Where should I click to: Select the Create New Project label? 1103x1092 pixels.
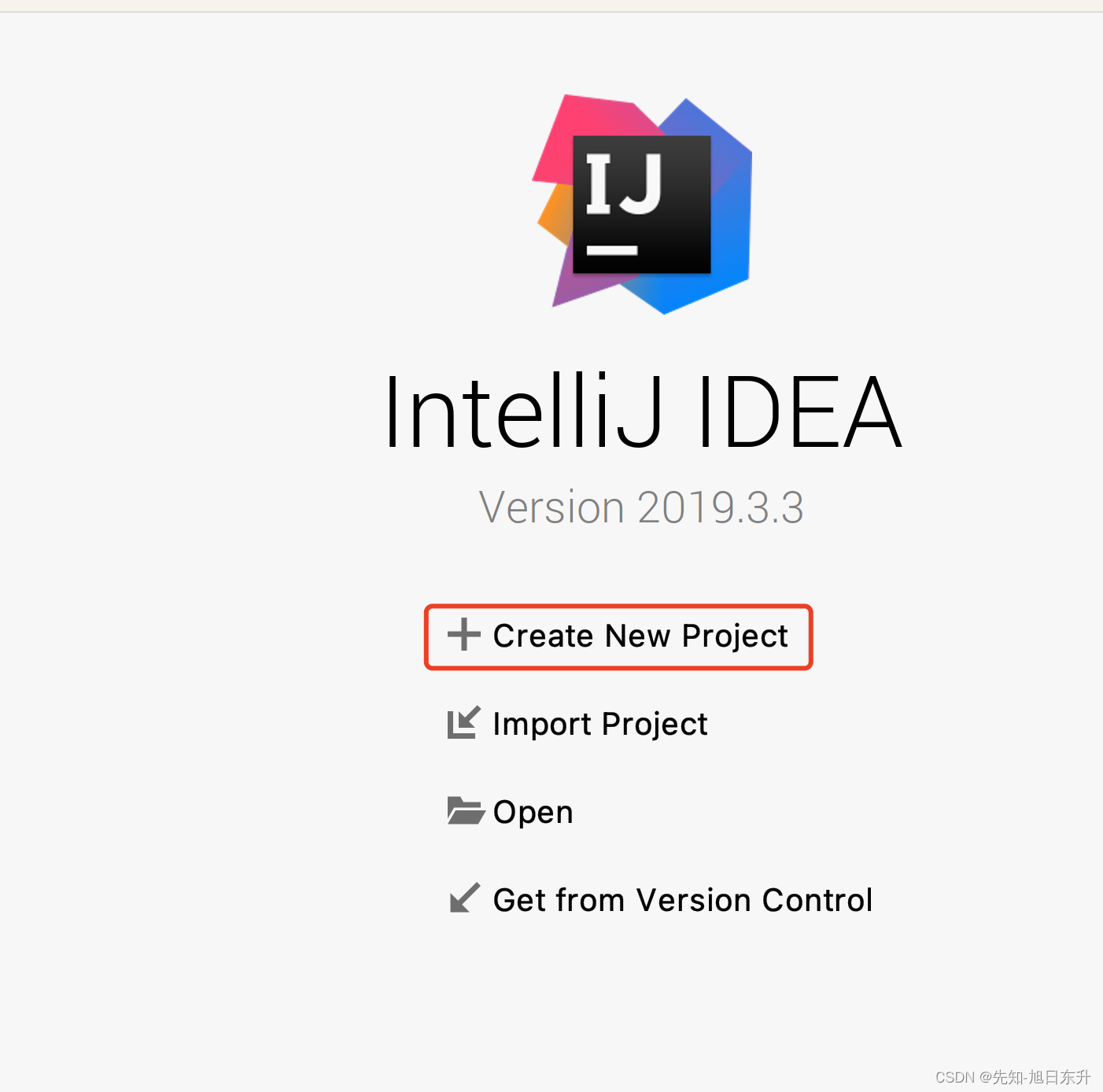click(x=640, y=636)
